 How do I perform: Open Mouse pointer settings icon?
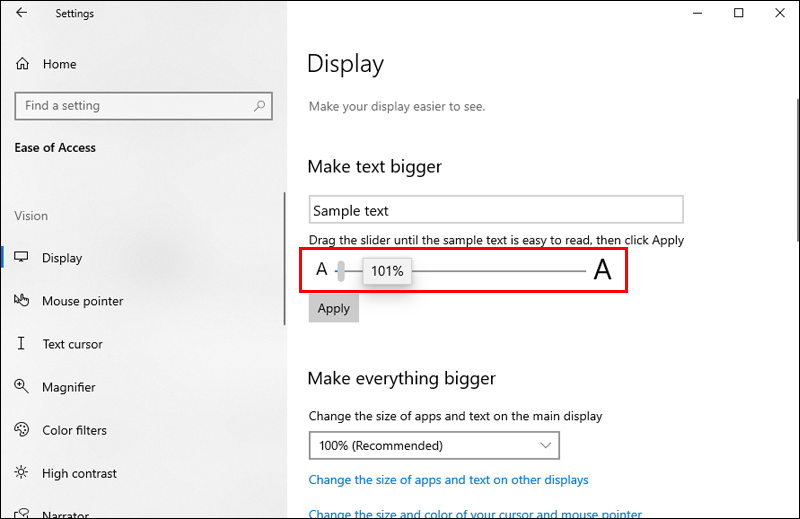21,300
